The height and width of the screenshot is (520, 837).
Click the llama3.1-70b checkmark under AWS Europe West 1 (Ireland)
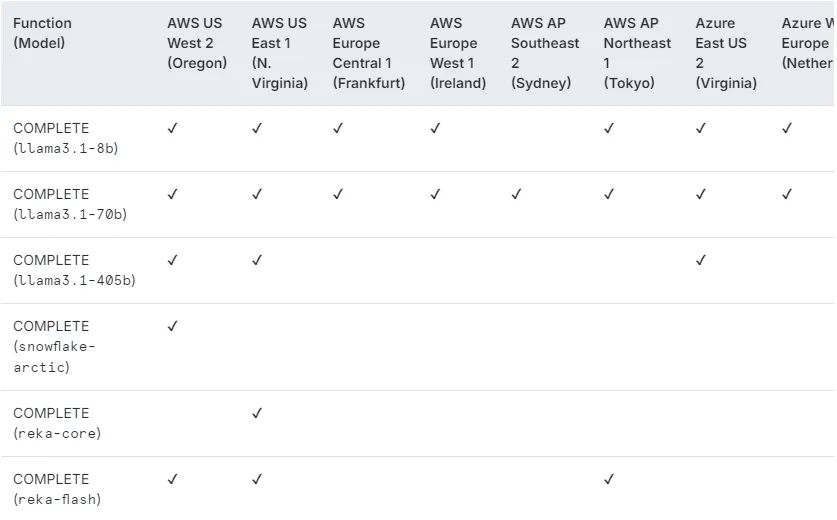(435, 194)
